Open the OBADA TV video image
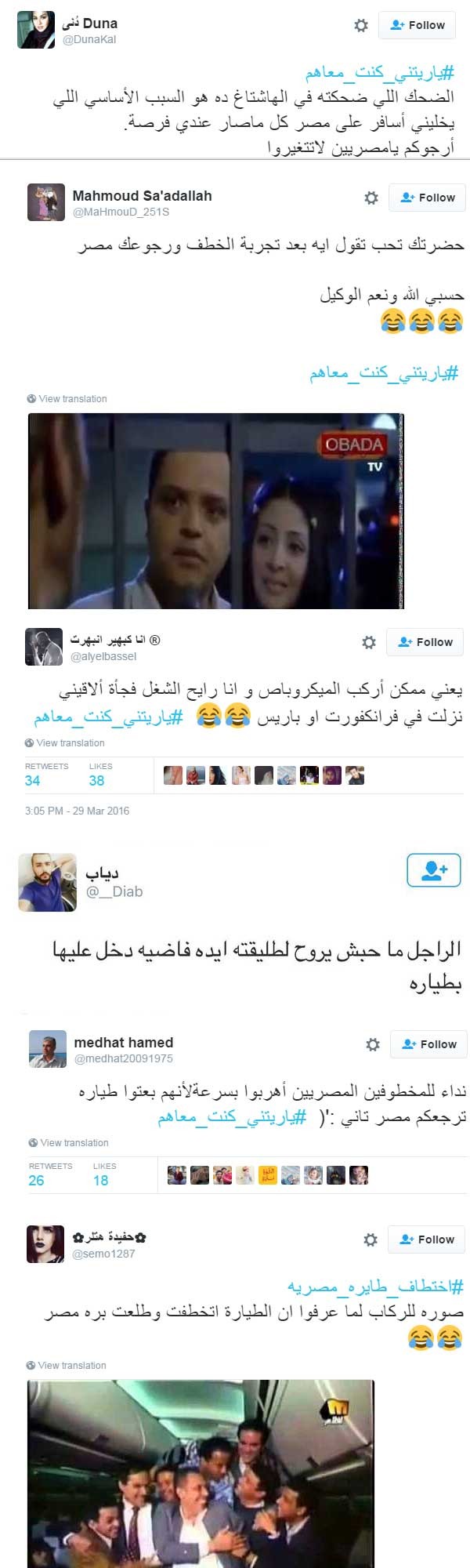This screenshot has width=470, height=1568. (x=216, y=511)
